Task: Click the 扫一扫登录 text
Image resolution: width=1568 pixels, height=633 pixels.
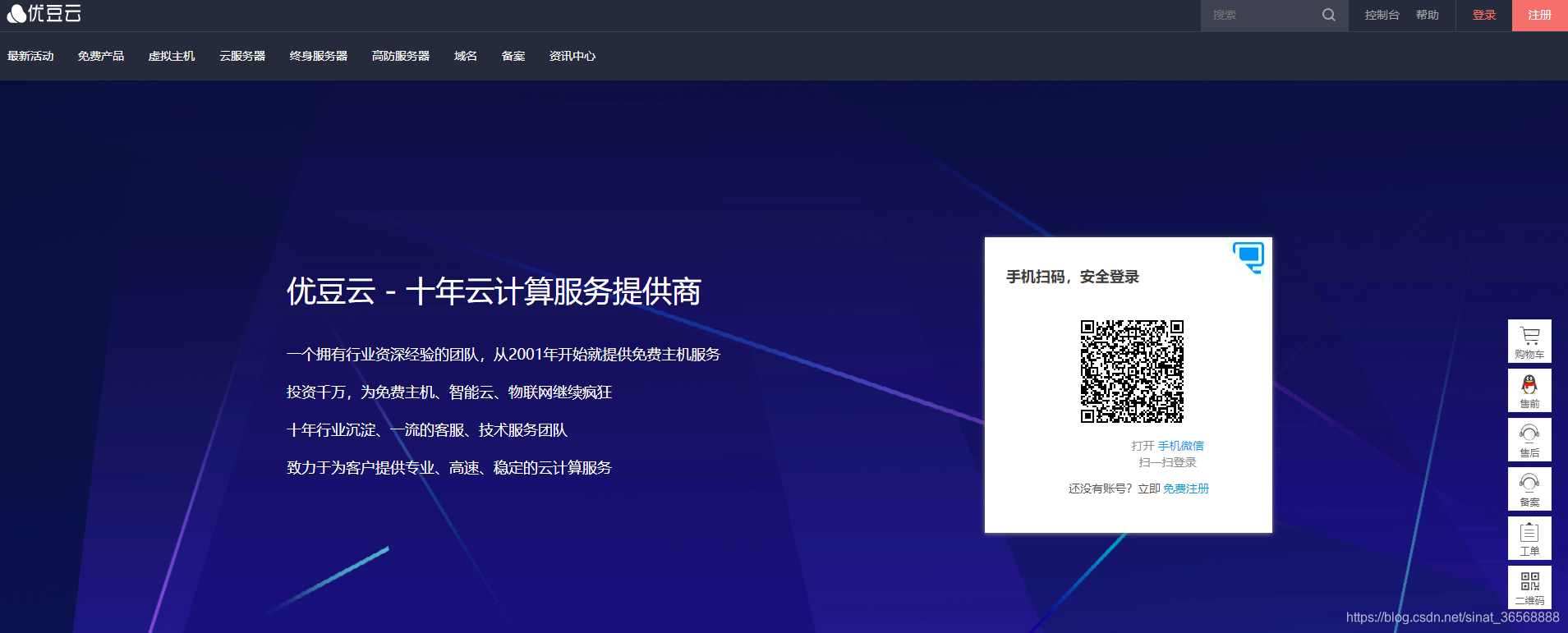Action: click(1167, 462)
